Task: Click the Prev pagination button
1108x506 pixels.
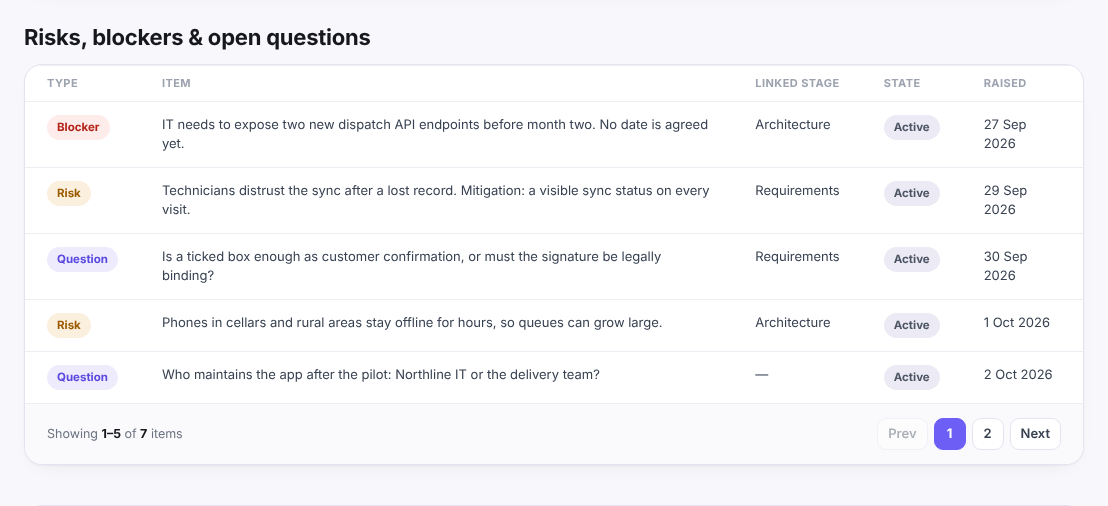Action: pyautogui.click(x=902, y=434)
